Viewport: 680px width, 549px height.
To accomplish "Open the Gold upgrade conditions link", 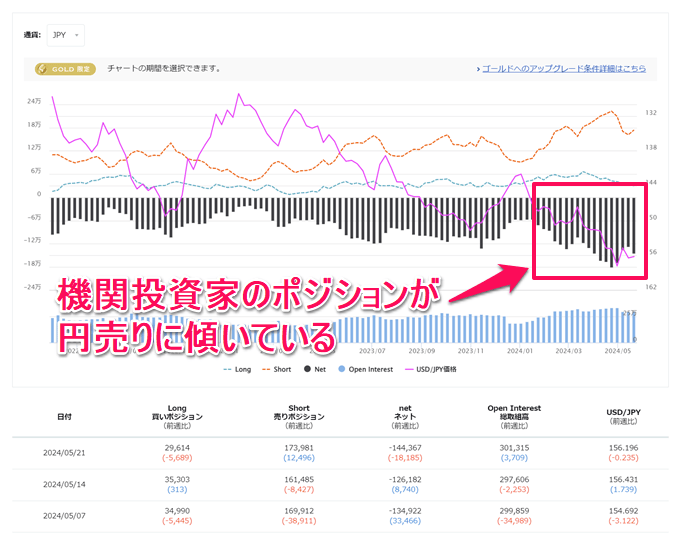I will [x=564, y=69].
